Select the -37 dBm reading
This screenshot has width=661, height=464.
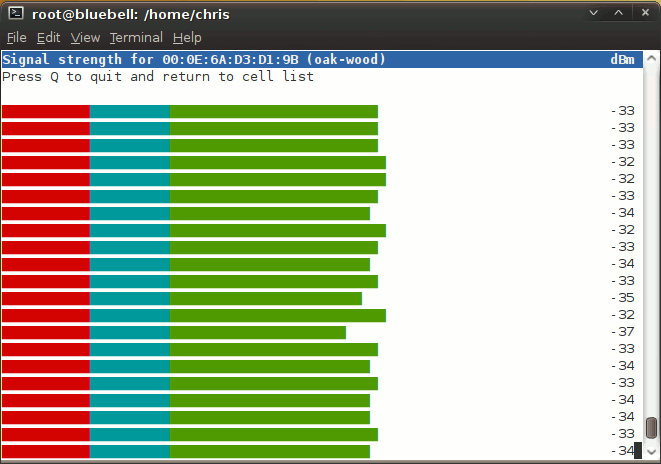point(623,332)
